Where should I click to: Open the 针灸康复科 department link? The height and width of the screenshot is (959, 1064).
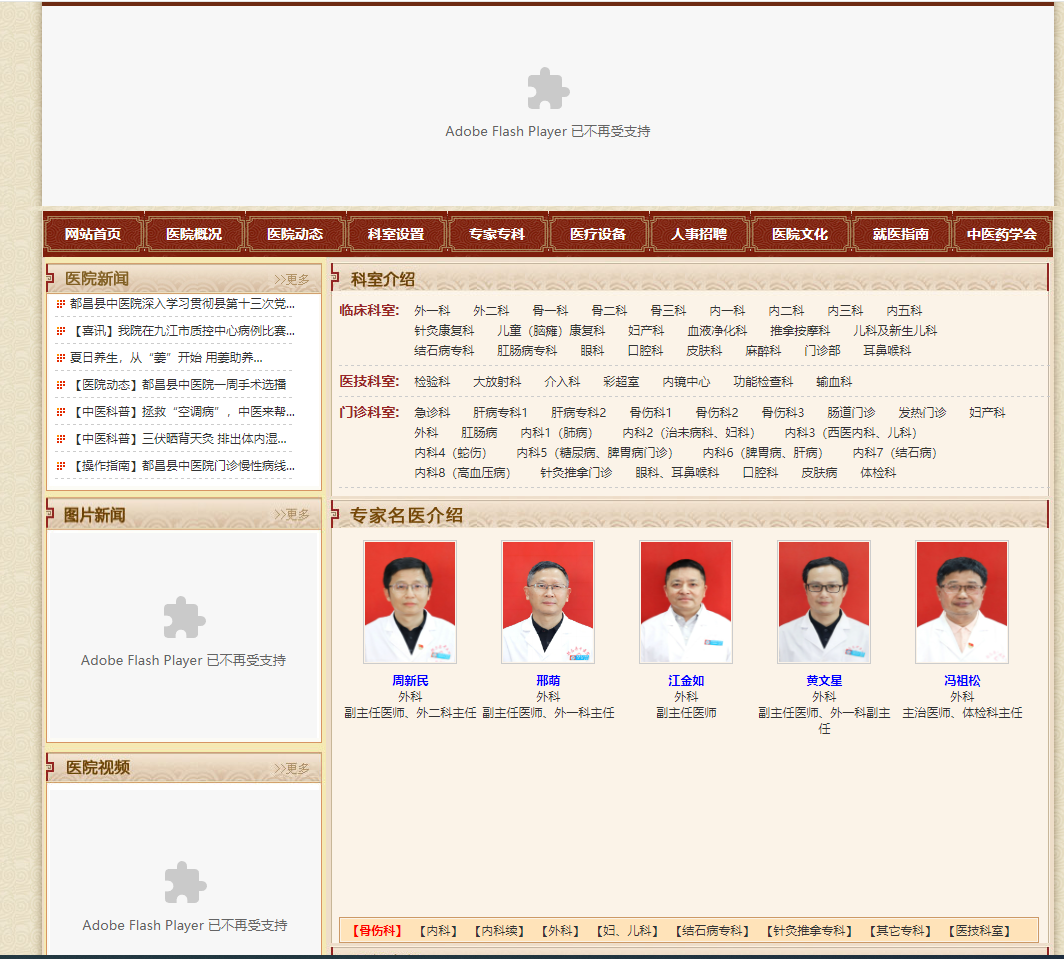(444, 331)
